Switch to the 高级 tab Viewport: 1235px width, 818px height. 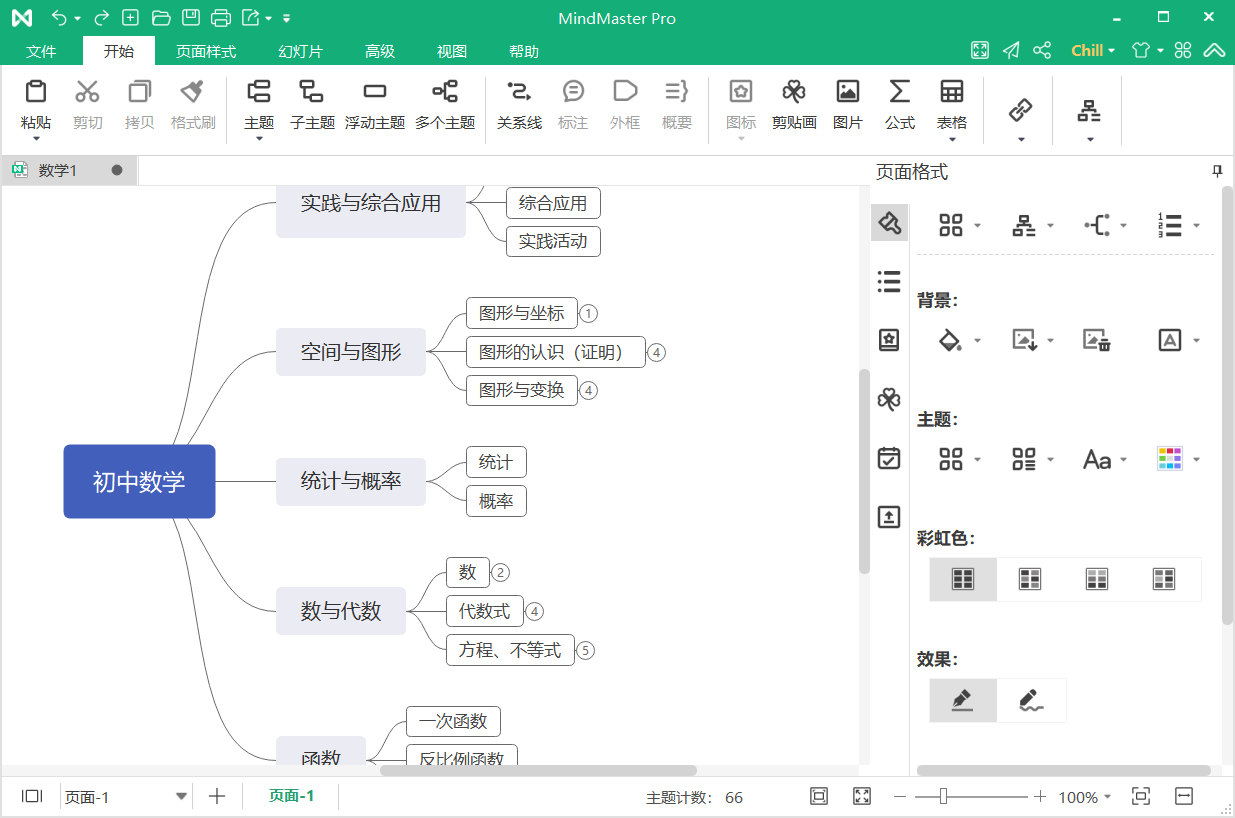[x=380, y=51]
